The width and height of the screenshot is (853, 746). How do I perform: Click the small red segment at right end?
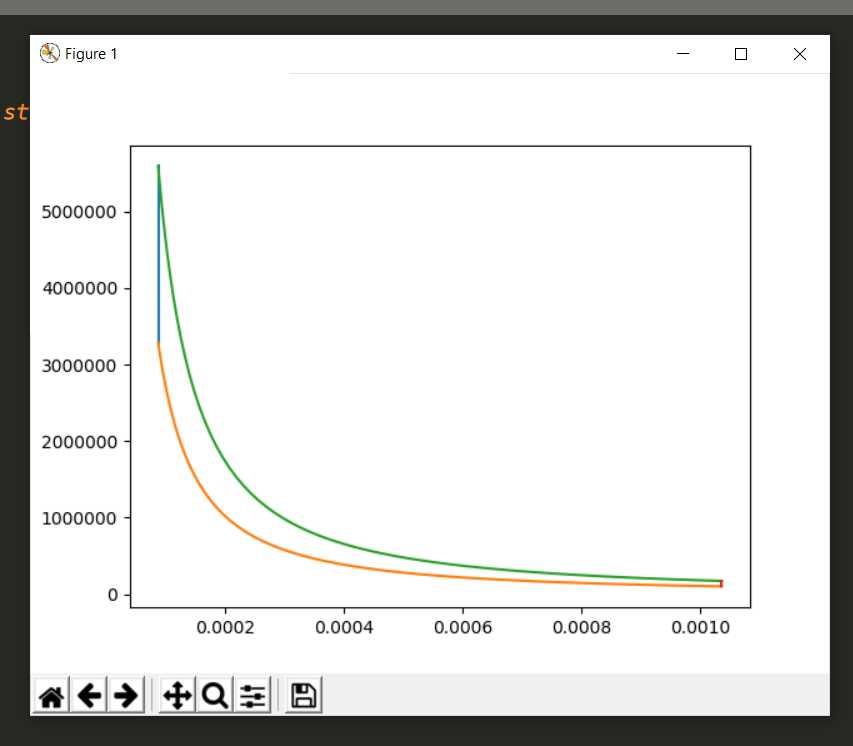(721, 584)
